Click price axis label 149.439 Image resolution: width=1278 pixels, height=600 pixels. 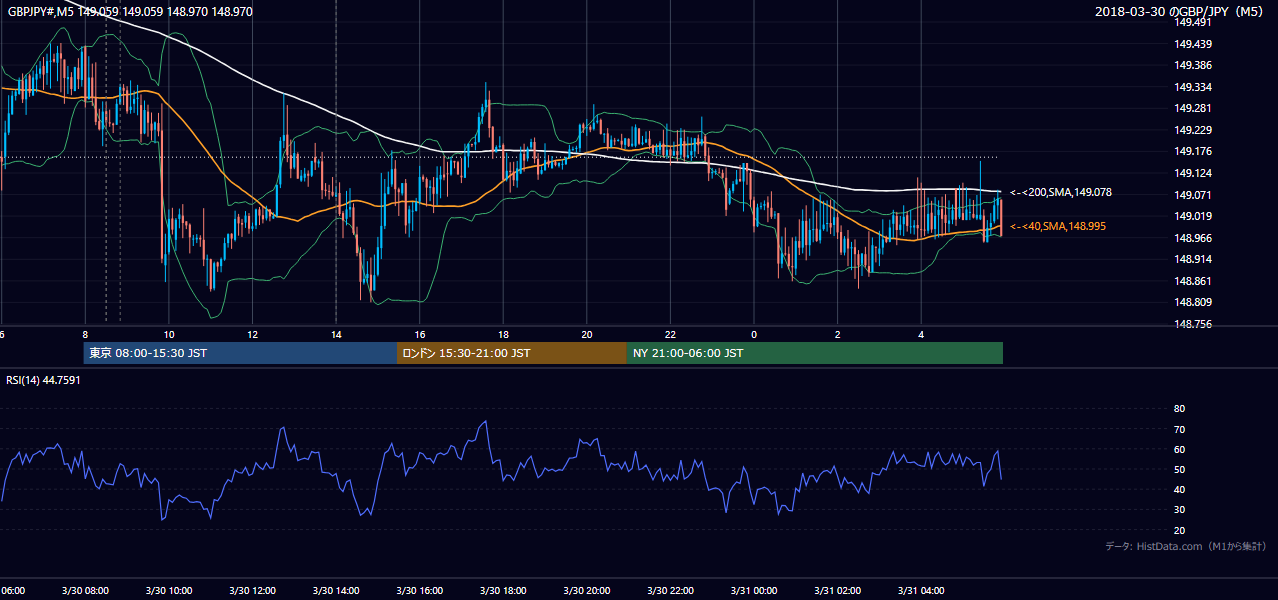click(1194, 44)
